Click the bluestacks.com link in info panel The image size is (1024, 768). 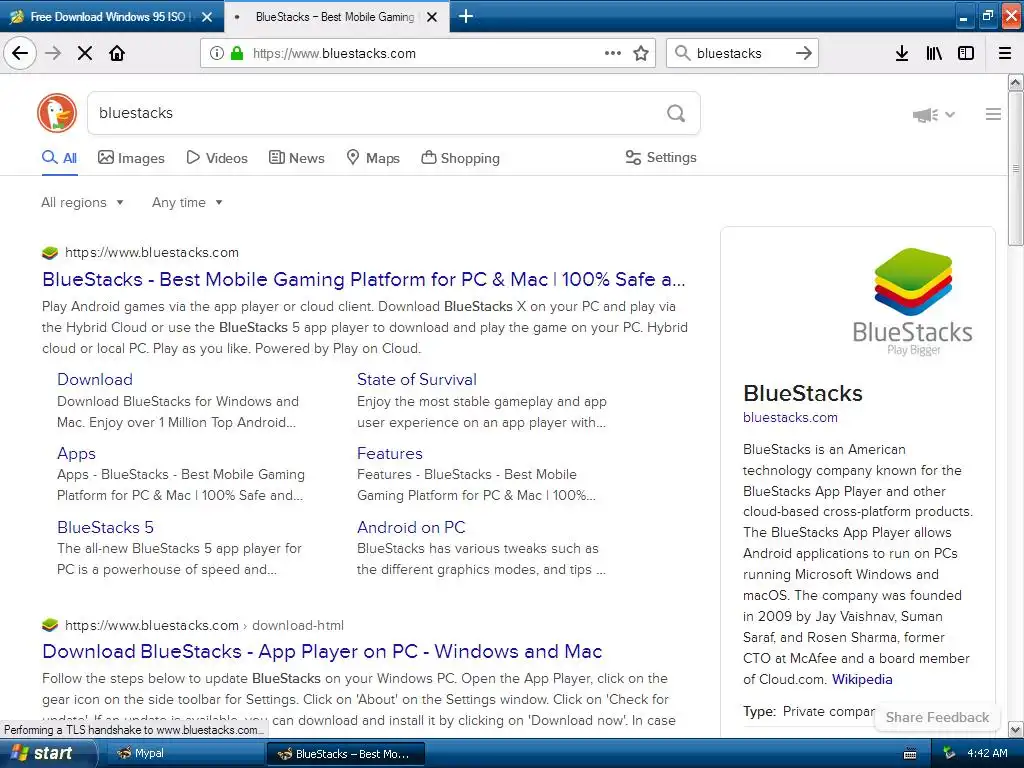point(790,417)
